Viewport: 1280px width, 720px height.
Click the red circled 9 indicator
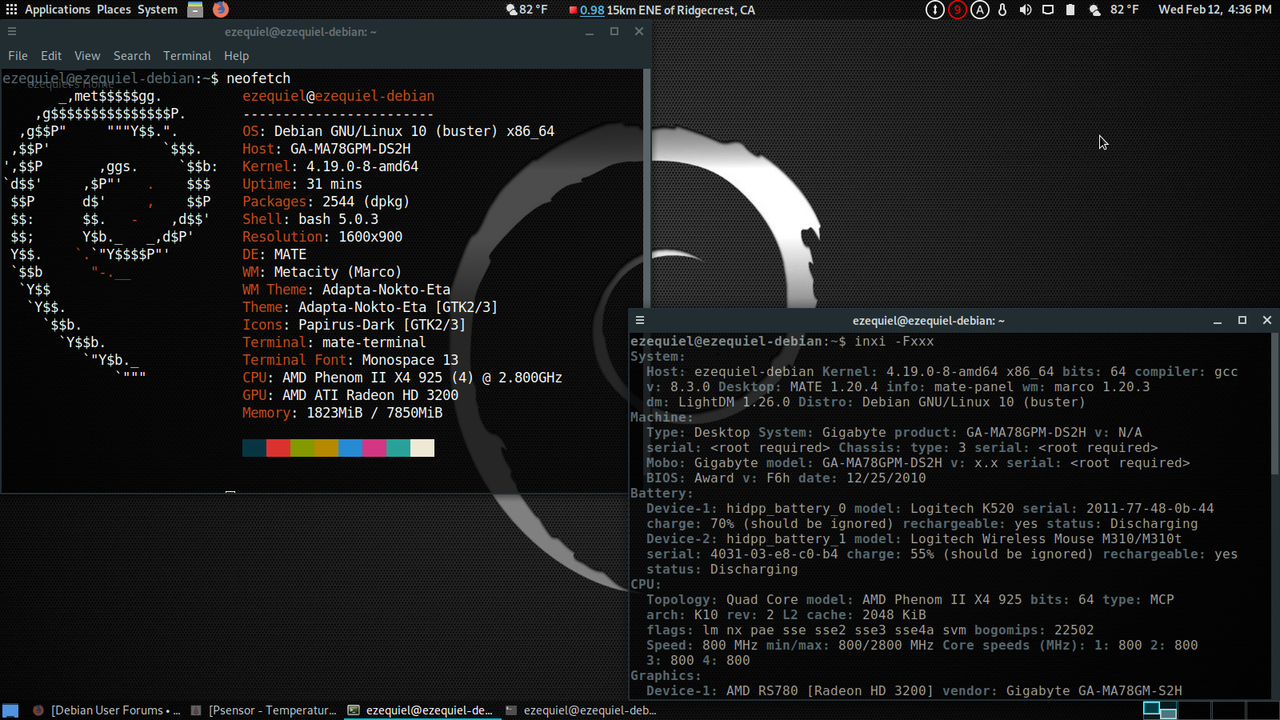click(x=958, y=10)
